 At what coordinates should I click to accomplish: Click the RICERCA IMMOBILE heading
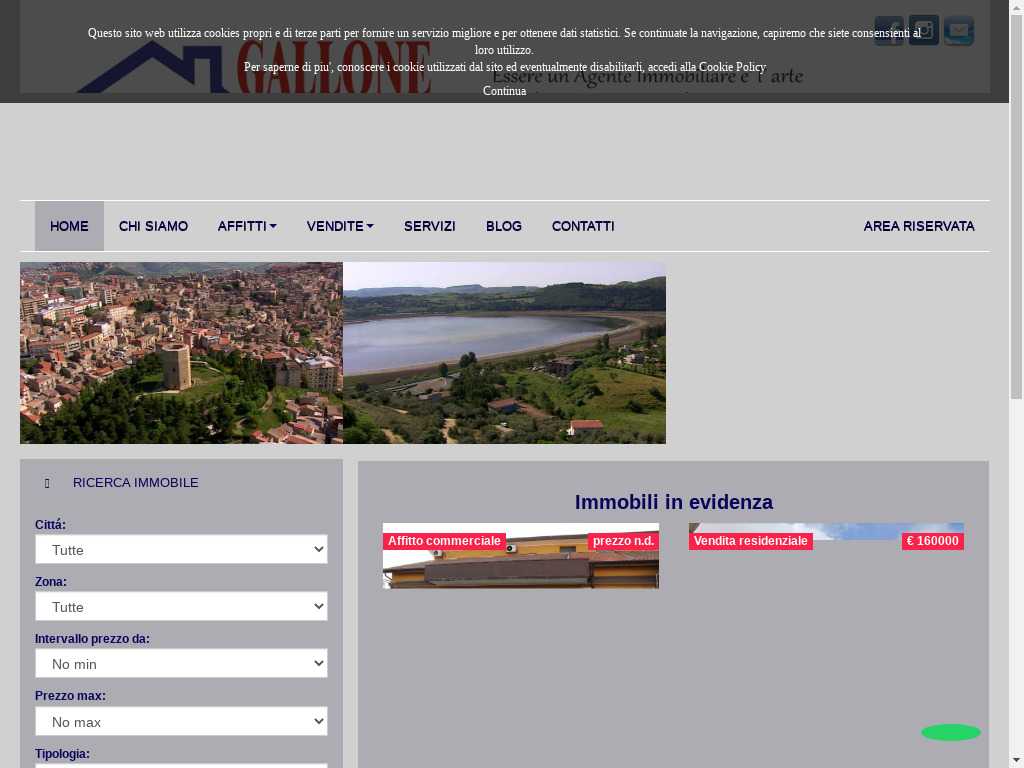tap(135, 483)
